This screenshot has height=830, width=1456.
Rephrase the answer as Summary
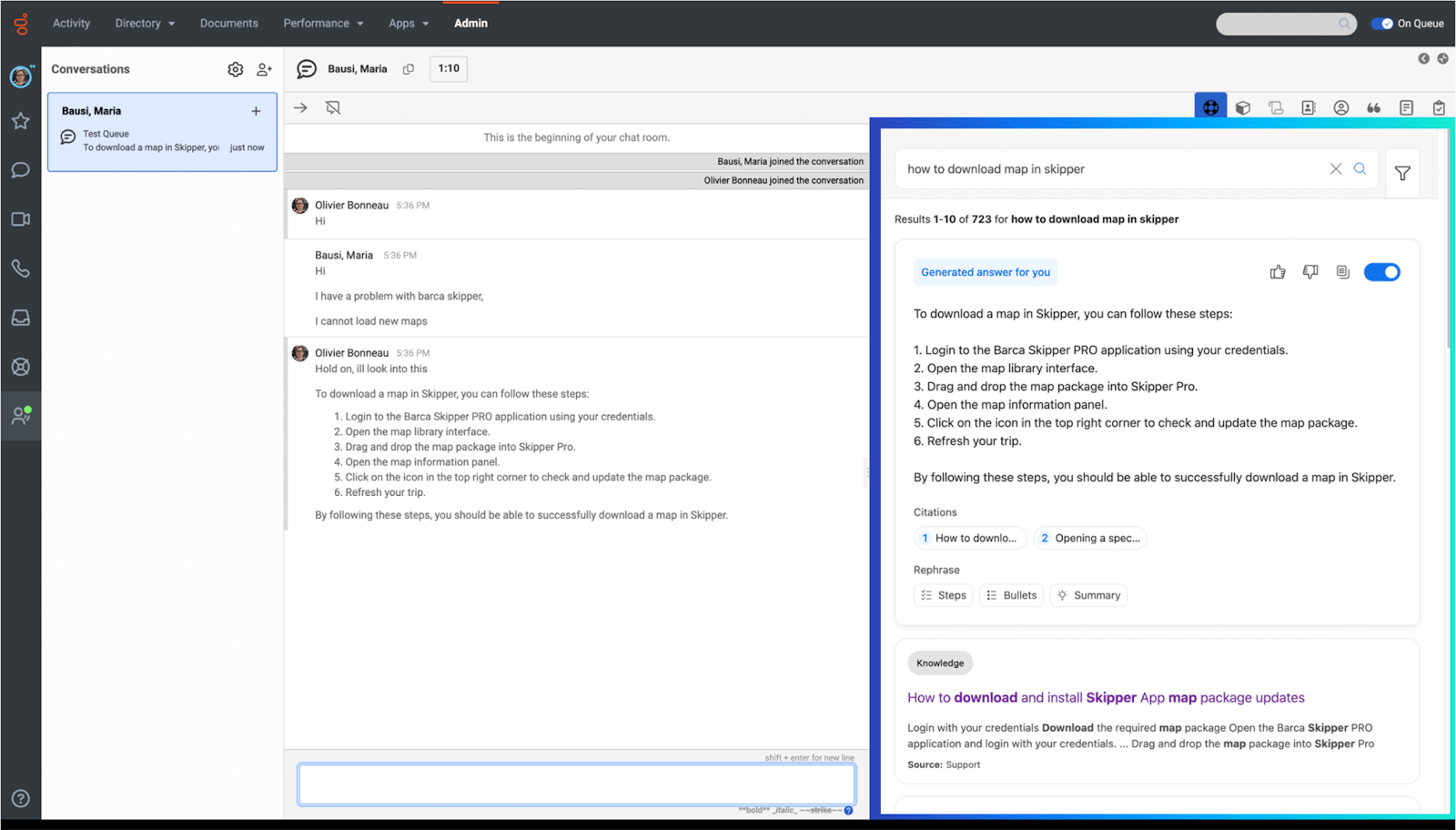click(x=1088, y=595)
